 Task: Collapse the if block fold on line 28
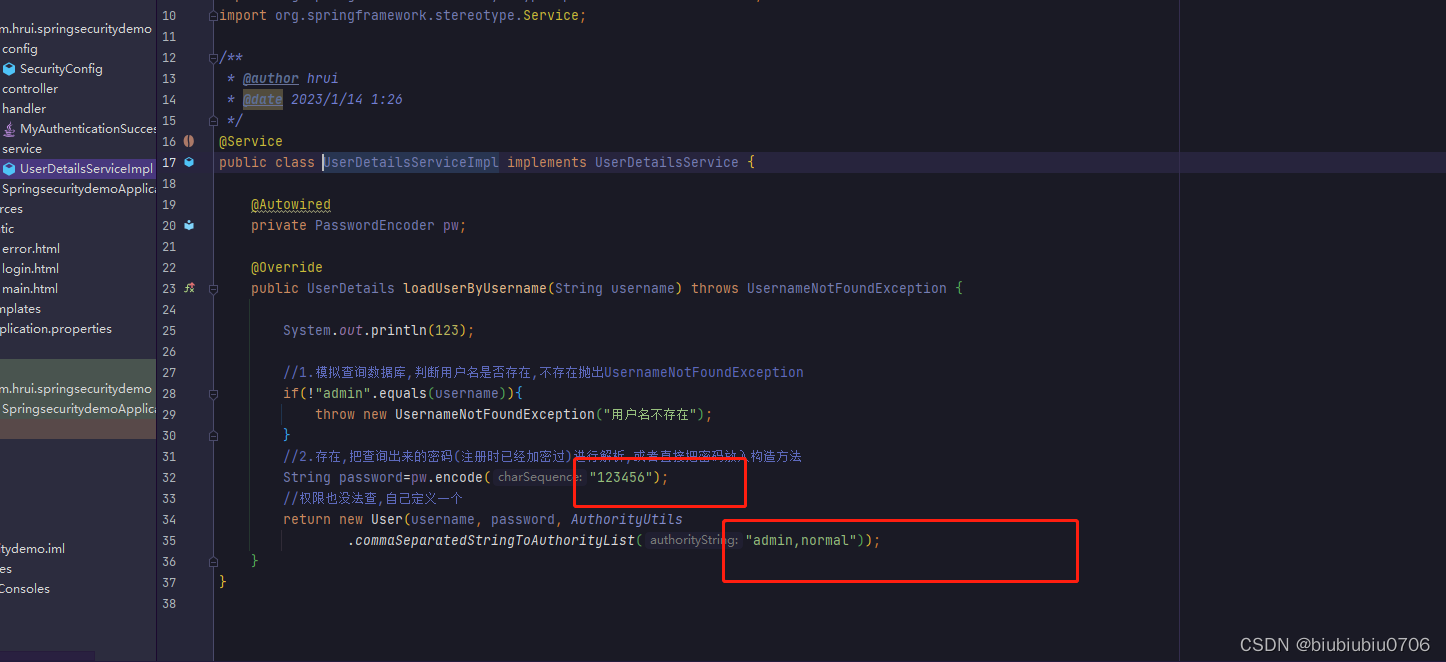[213, 393]
